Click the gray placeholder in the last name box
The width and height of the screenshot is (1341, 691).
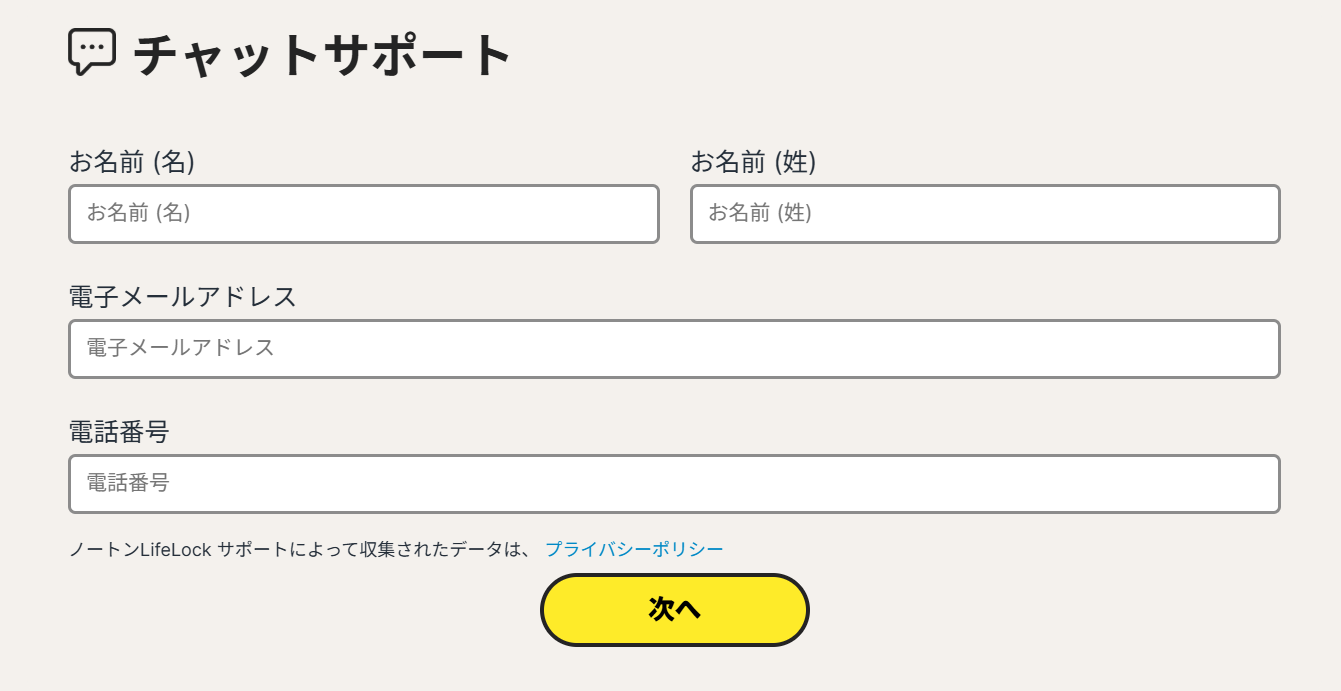tap(760, 213)
